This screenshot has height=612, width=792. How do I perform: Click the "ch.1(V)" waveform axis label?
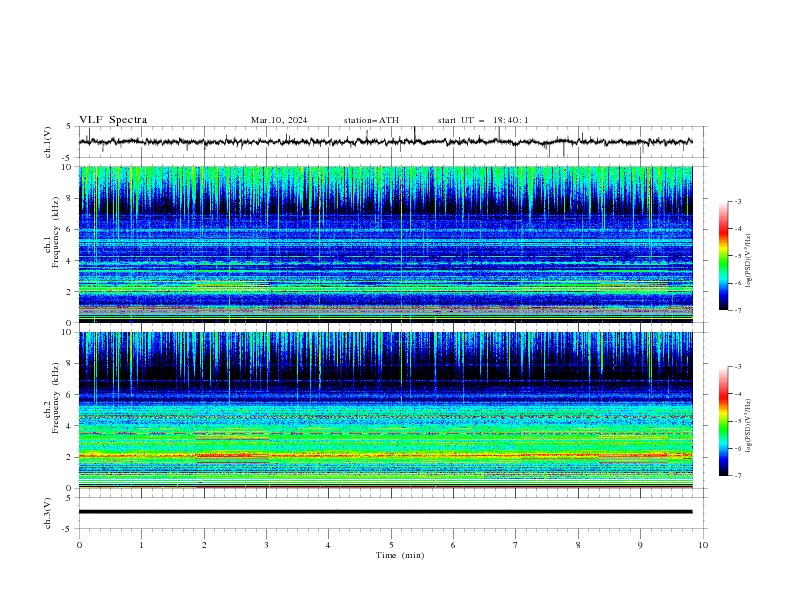tap(48, 142)
